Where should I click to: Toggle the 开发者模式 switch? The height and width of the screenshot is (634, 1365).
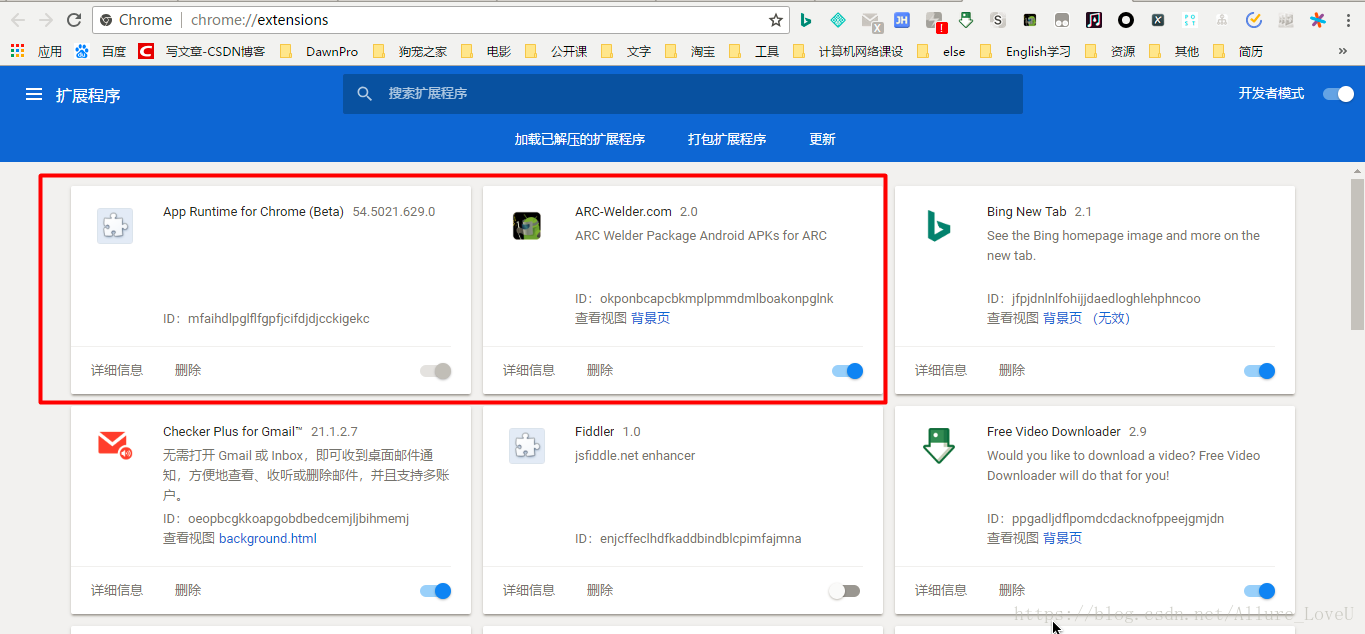[x=1338, y=94]
